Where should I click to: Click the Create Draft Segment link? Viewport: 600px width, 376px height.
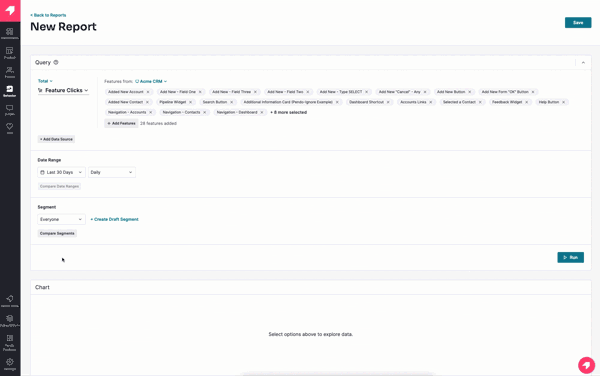[114, 220]
